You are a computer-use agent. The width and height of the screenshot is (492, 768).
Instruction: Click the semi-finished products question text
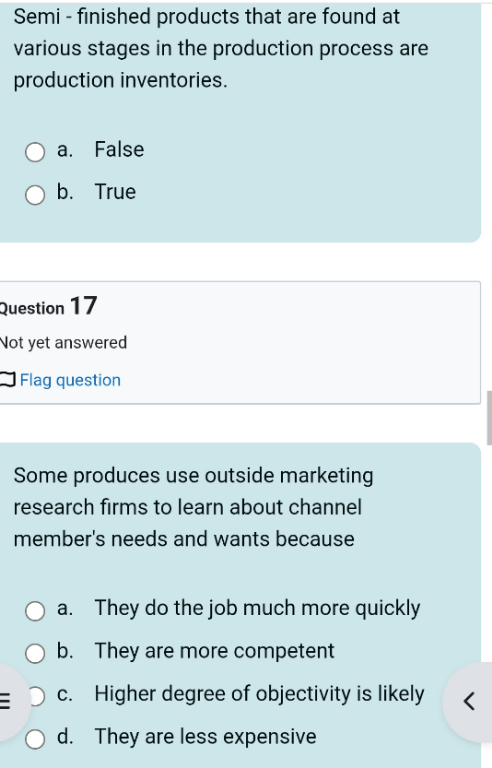[221, 48]
